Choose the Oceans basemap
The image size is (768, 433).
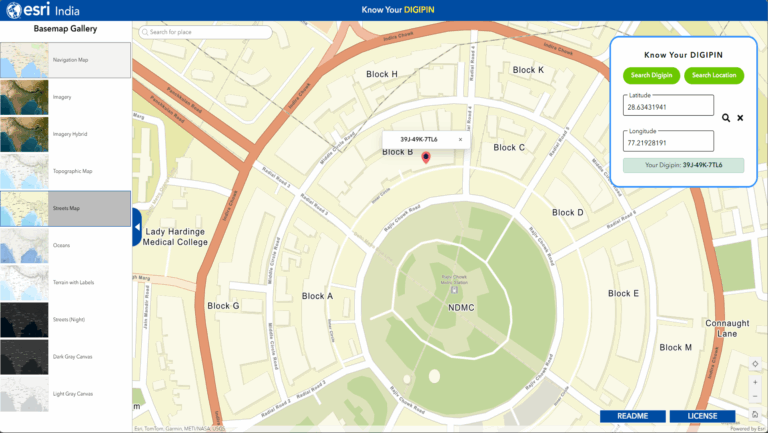[66, 245]
